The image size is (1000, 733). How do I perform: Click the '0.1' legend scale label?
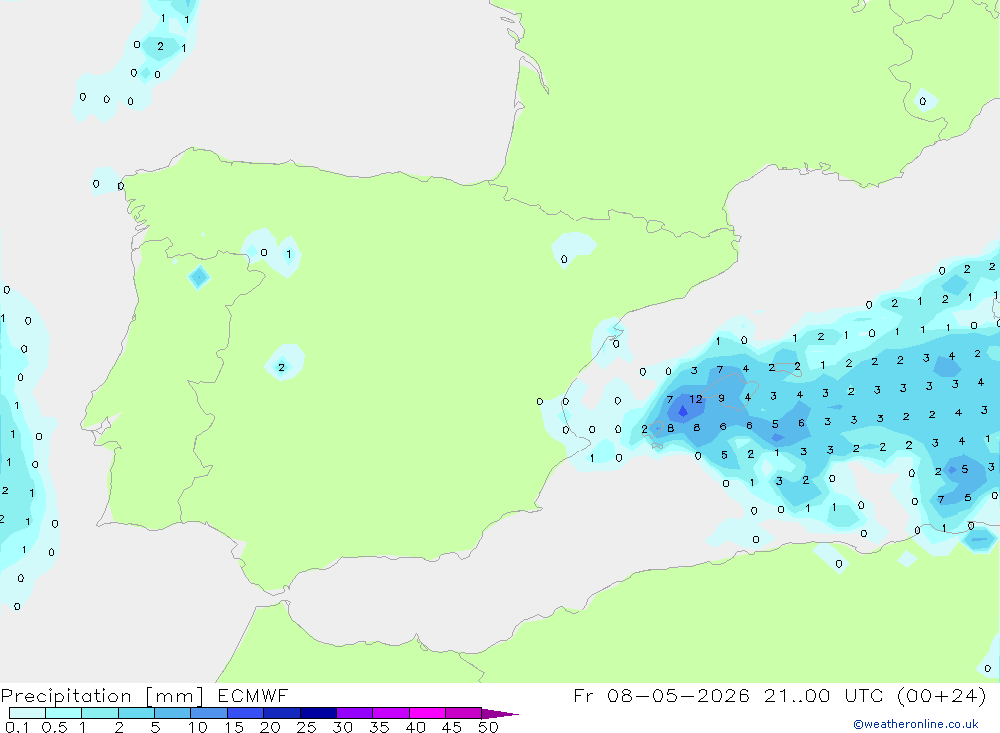coord(17,727)
